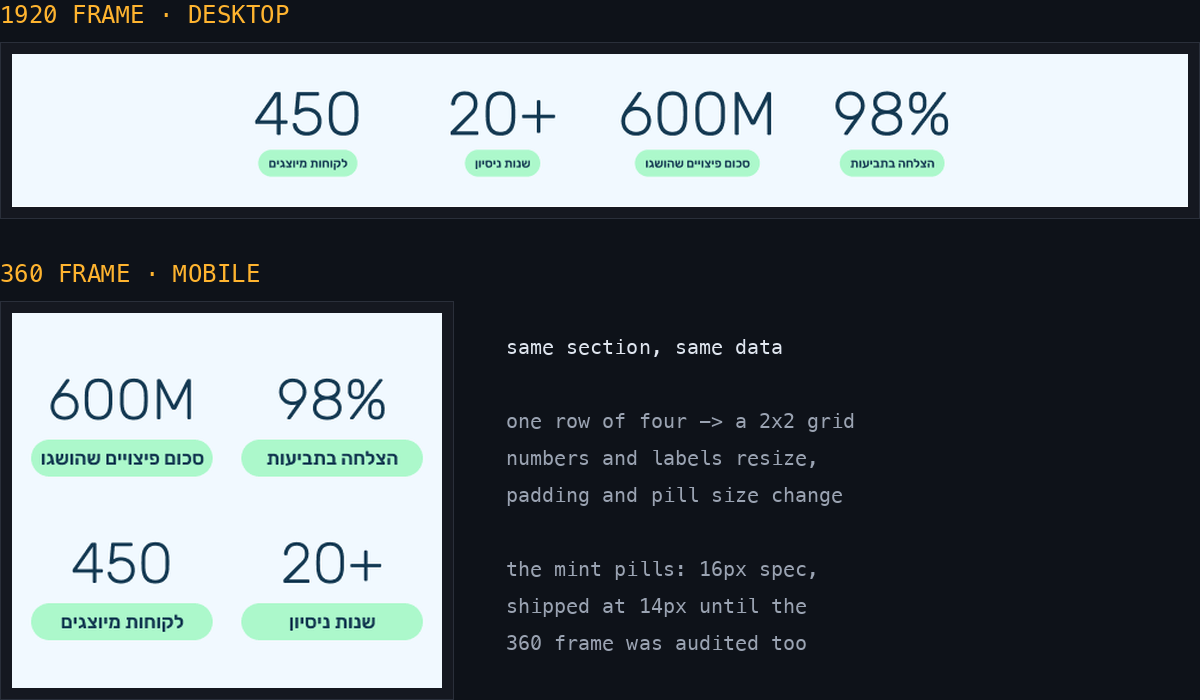Viewport: 1200px width, 700px height.
Task: Click the 450 number in mobile frame
Action: click(x=122, y=564)
